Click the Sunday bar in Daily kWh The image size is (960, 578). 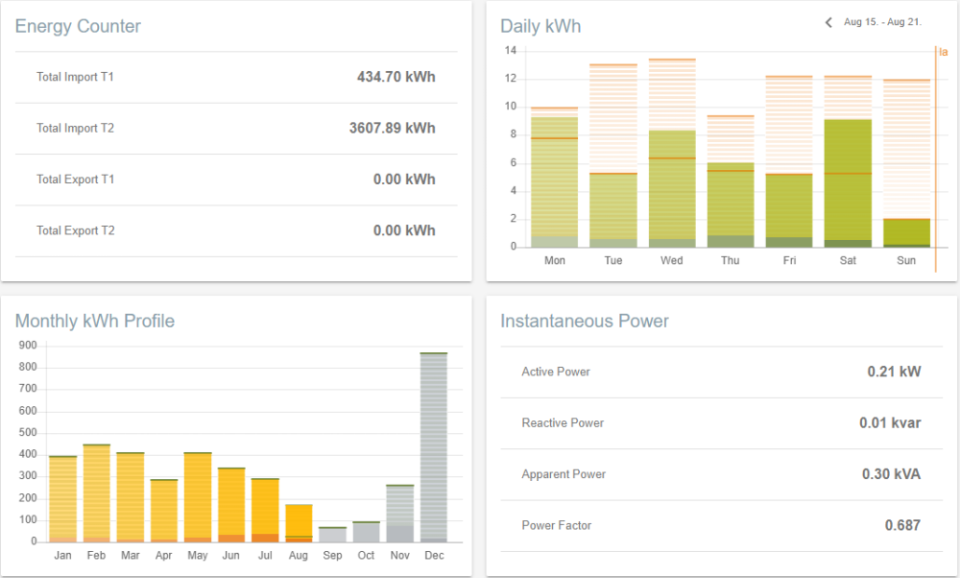point(907,233)
